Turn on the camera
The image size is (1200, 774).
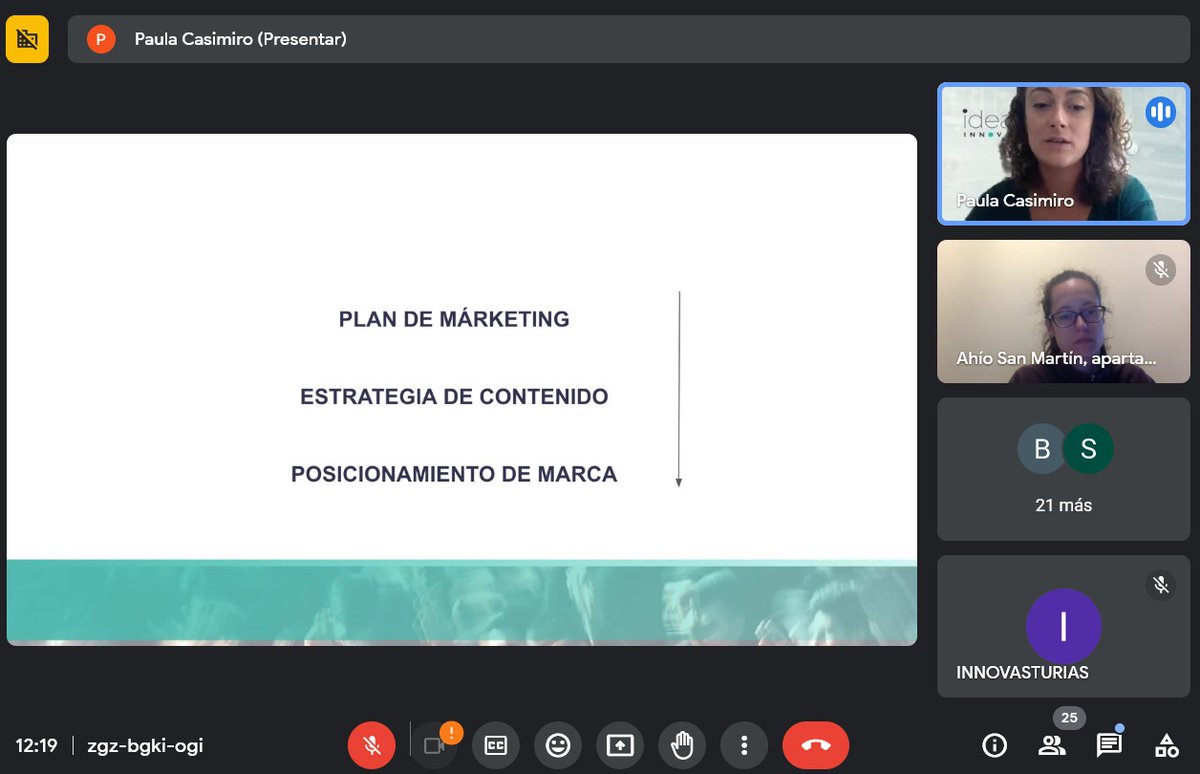coord(434,745)
